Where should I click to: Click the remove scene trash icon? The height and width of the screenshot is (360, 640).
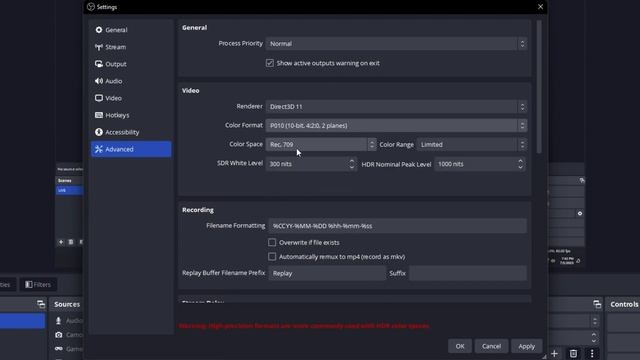pyautogui.click(x=71, y=242)
